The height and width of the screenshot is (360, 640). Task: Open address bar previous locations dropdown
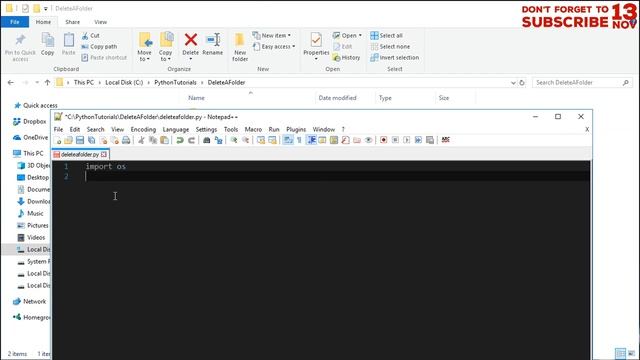513,83
